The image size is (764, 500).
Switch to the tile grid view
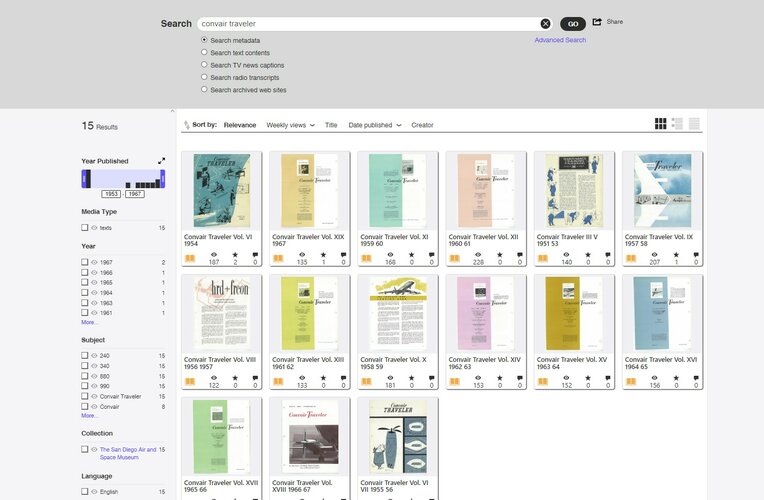tap(660, 124)
